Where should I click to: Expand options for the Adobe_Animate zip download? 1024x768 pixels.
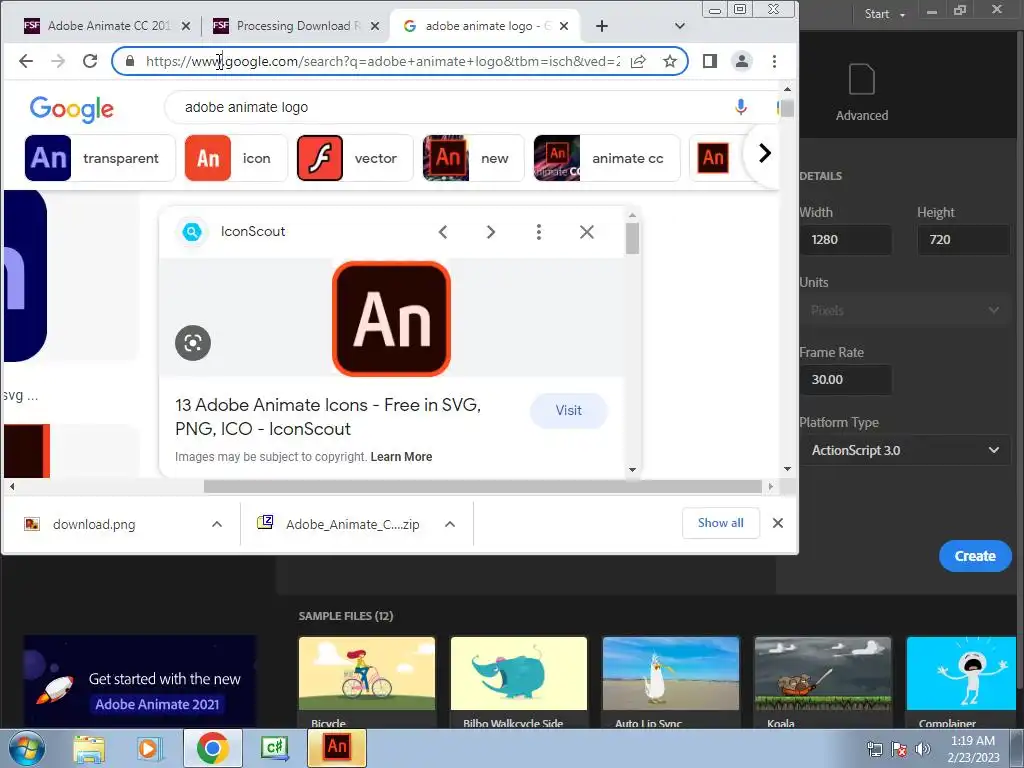tap(450, 524)
